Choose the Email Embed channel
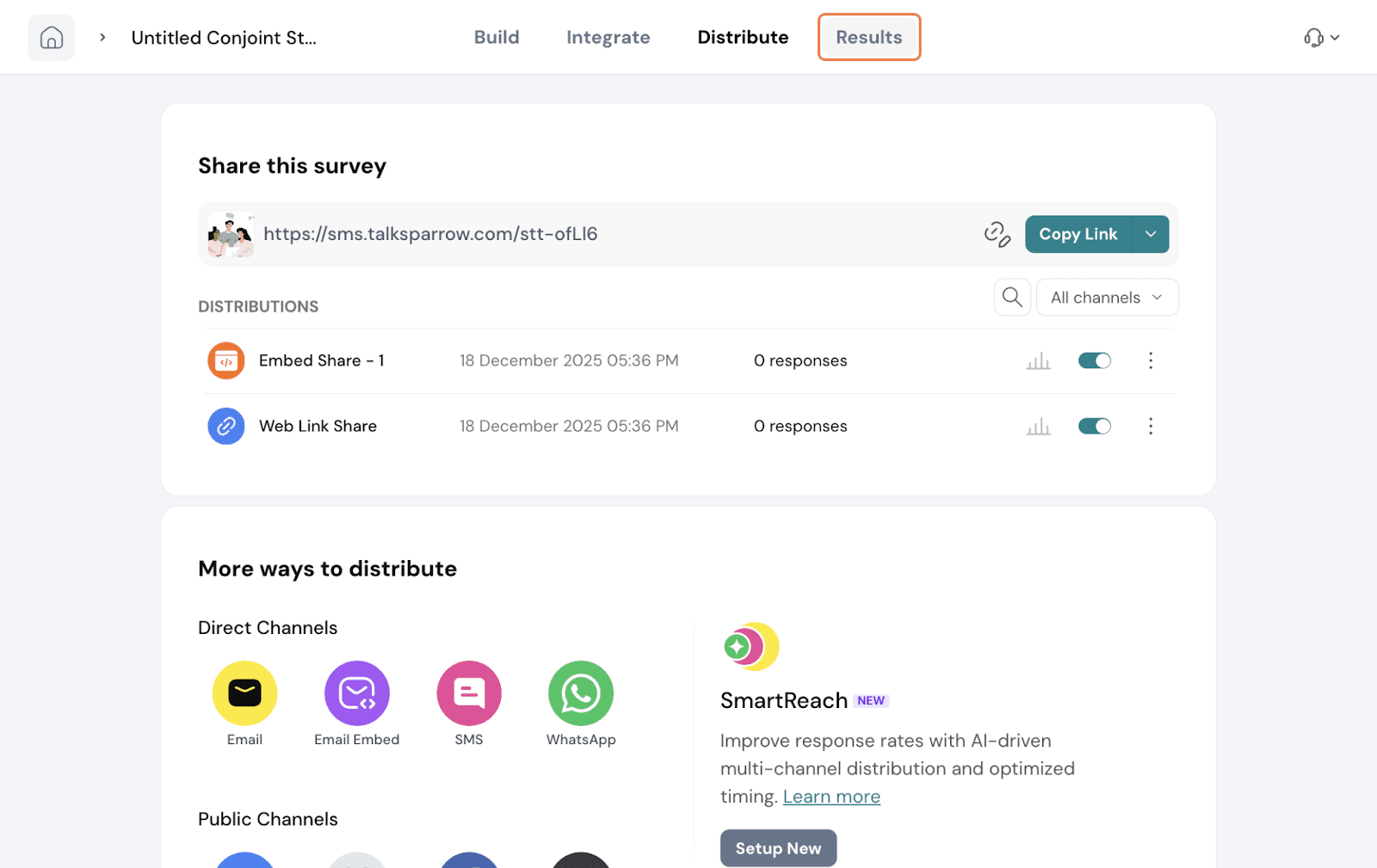 tap(356, 693)
